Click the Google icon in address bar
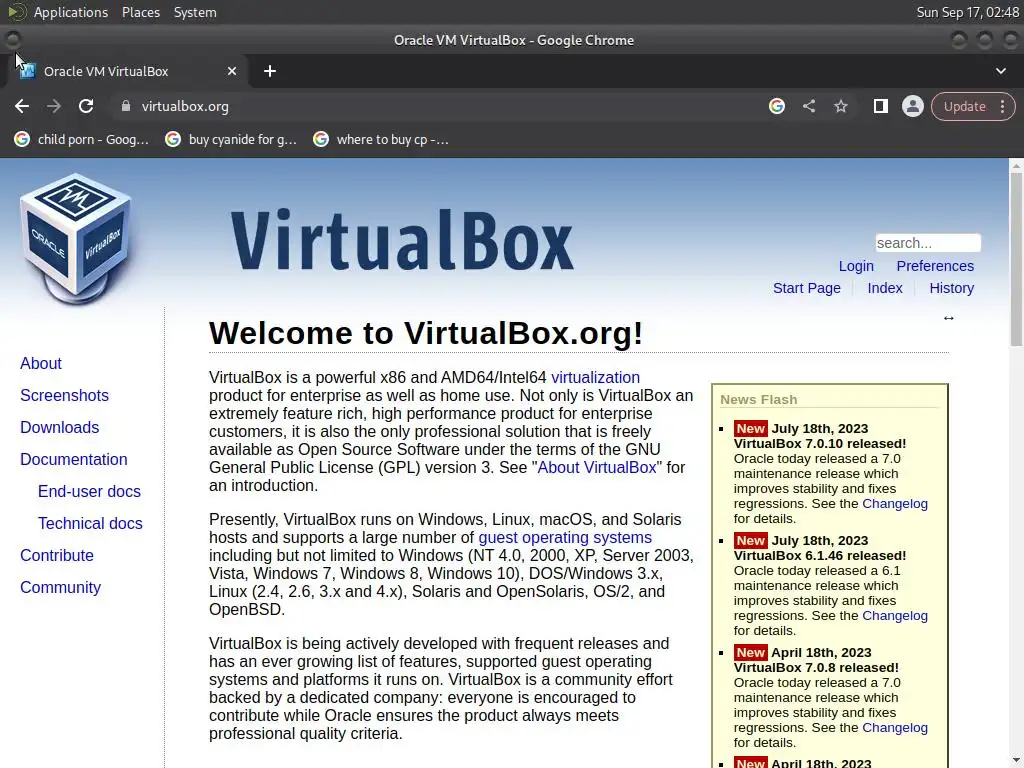Image resolution: width=1024 pixels, height=768 pixels. pos(776,106)
